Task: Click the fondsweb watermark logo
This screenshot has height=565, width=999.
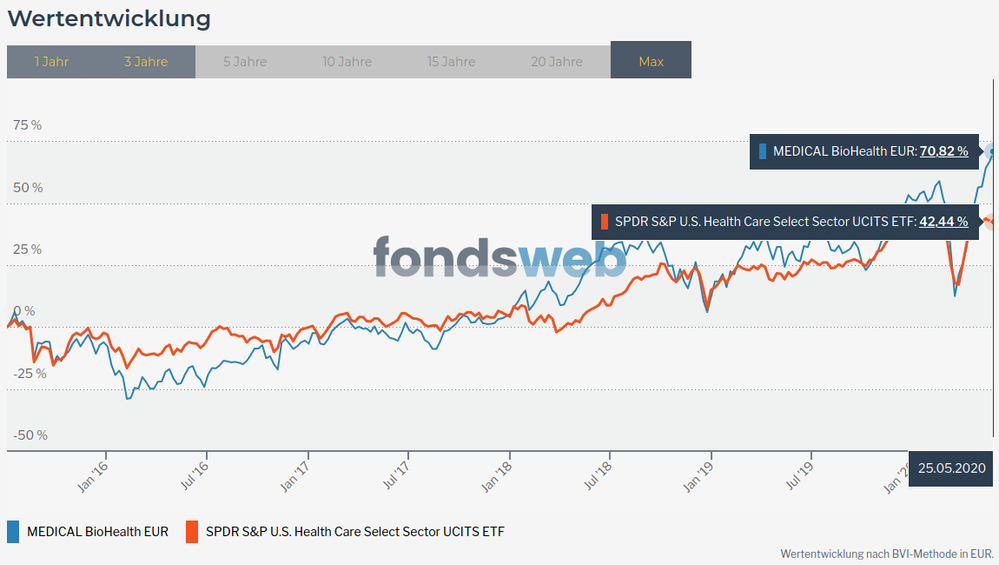Action: click(x=499, y=257)
